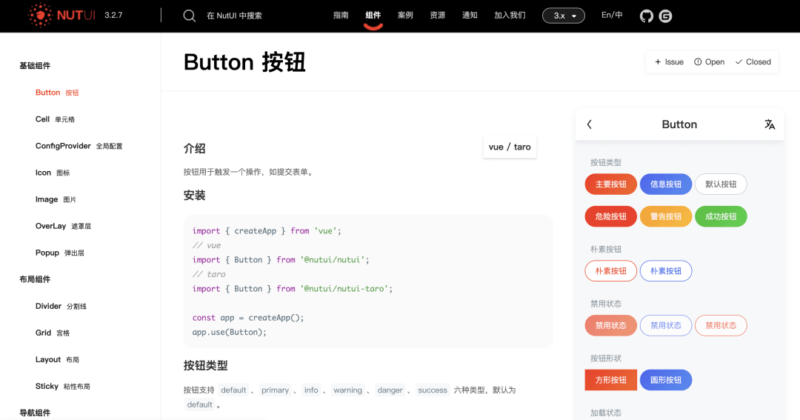800x420 pixels.
Task: Click the back arrow in Button preview
Action: pos(589,124)
